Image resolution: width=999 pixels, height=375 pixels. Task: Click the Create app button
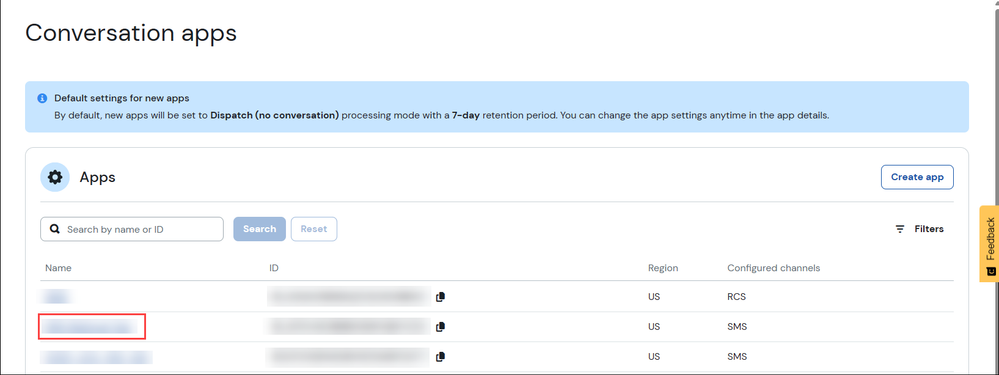click(917, 177)
